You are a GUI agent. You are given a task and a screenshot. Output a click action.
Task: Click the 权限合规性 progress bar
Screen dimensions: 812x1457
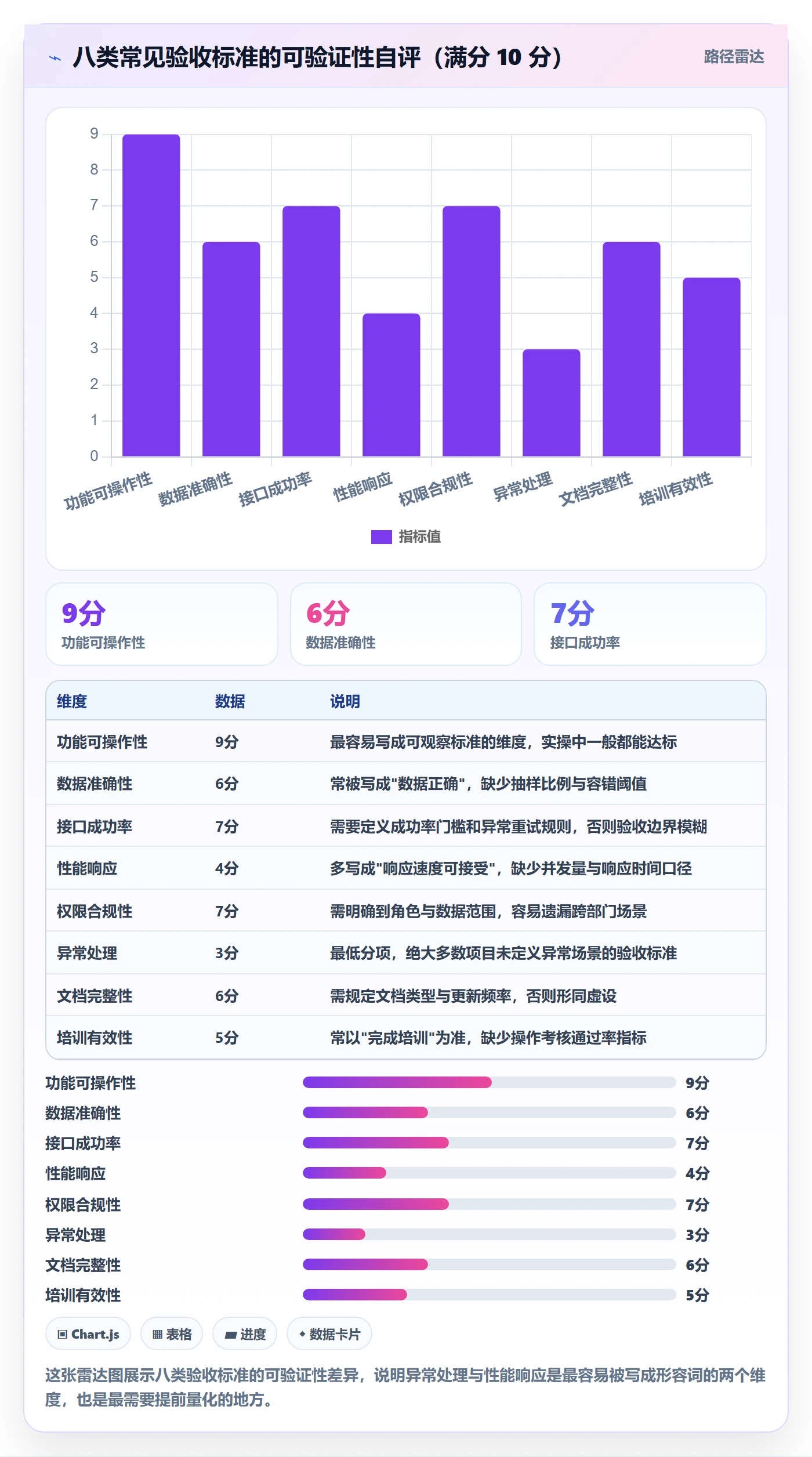click(490, 1204)
